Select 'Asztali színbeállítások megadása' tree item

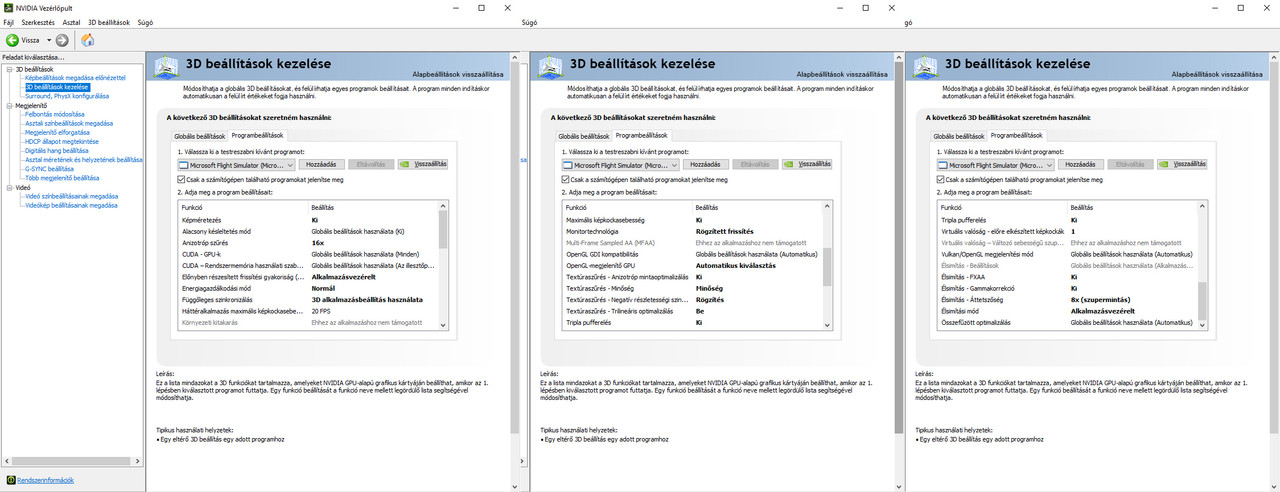click(69, 123)
